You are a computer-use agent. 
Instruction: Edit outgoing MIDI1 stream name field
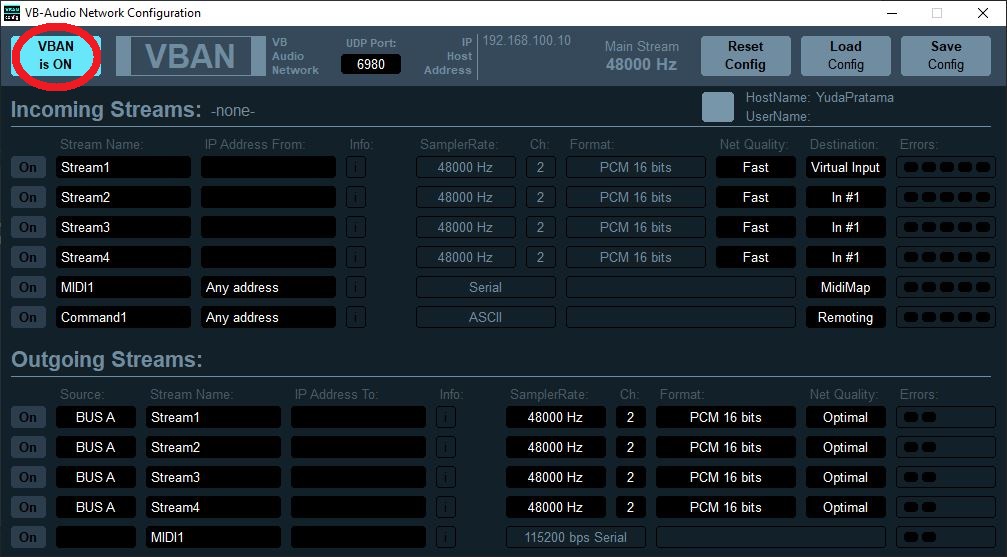(x=213, y=537)
